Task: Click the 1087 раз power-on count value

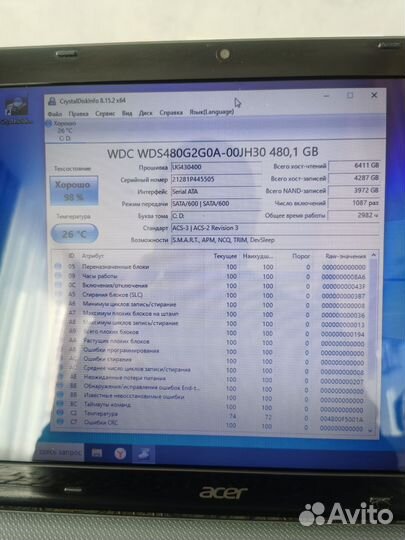Action: coord(354,203)
